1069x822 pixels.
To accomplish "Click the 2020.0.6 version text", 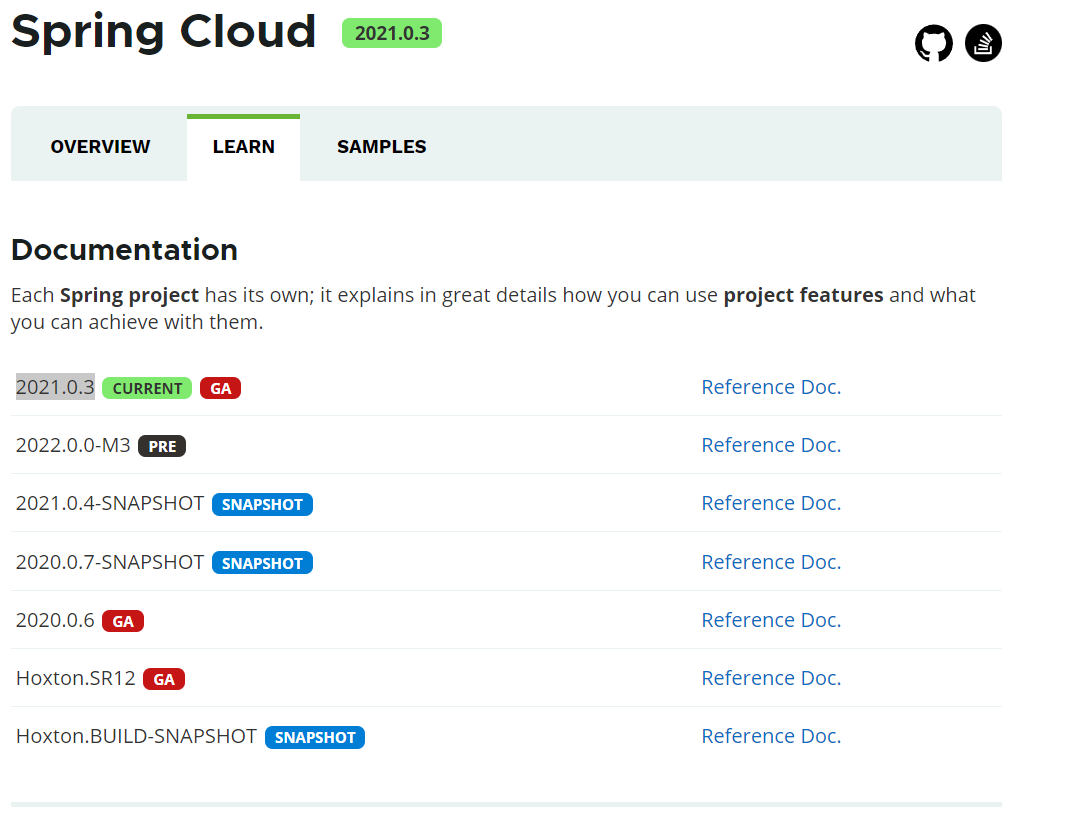I will click(55, 620).
